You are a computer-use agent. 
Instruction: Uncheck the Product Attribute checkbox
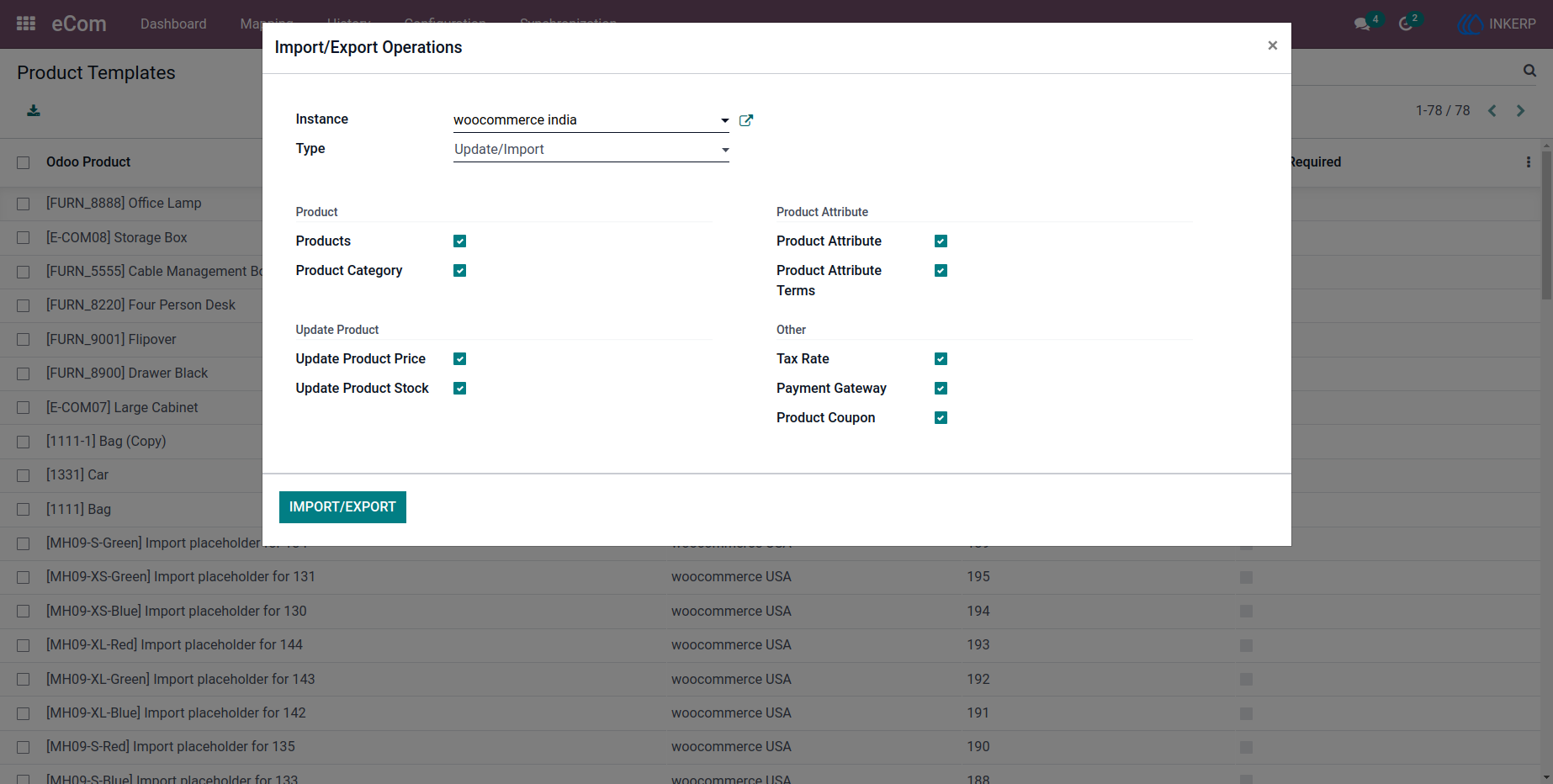point(941,241)
